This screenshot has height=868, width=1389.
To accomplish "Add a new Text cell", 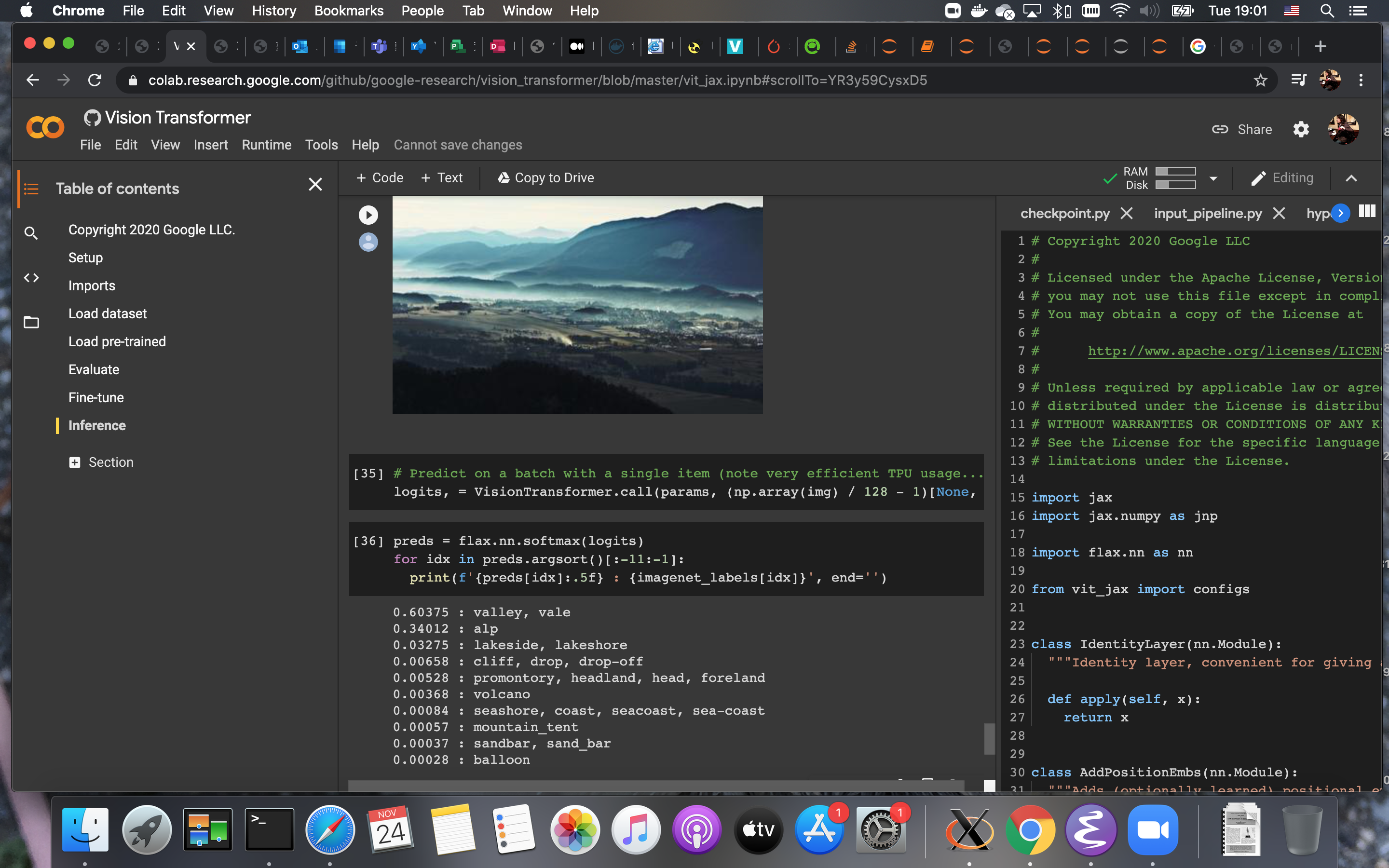I will pyautogui.click(x=441, y=178).
